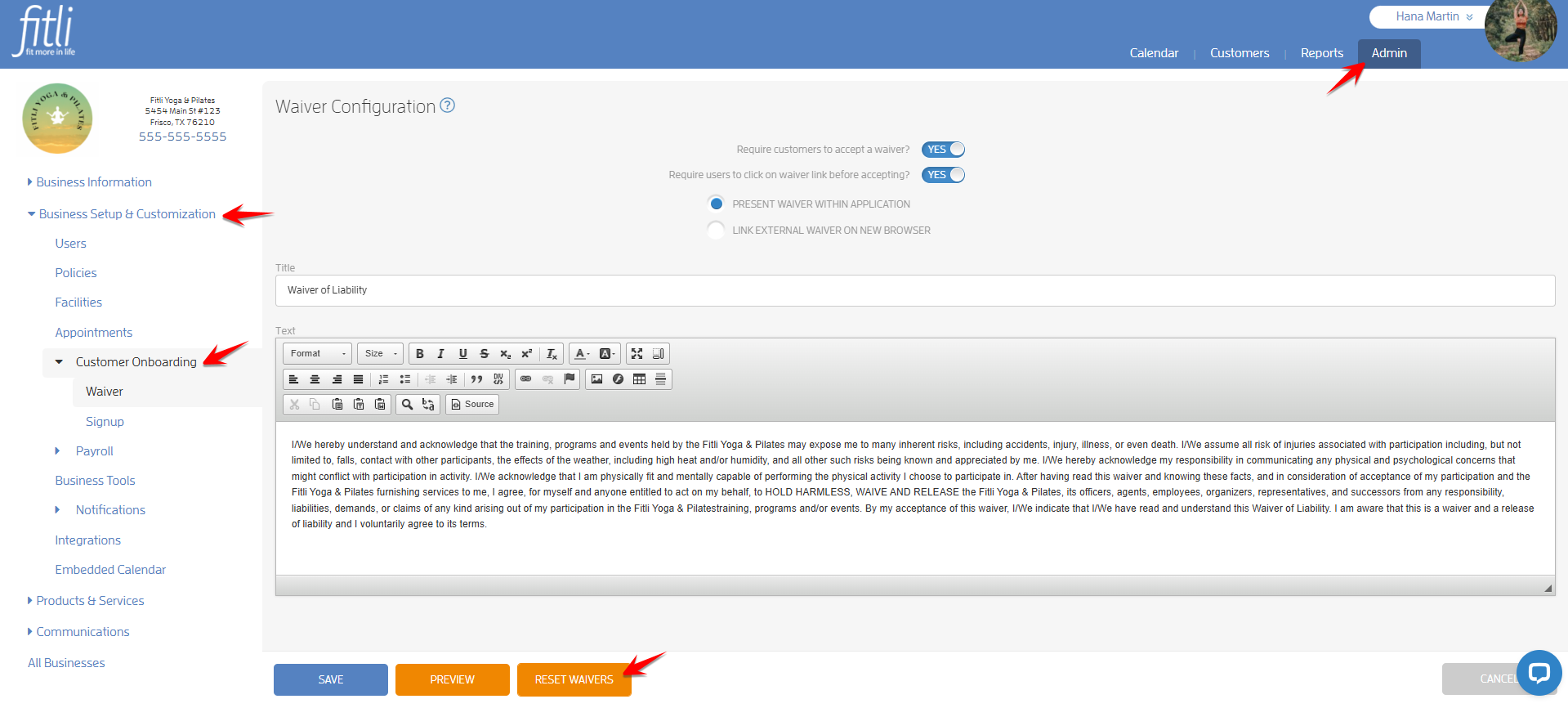Open the live chat bubble
Screen dimensions: 1568x708
pos(1539,673)
